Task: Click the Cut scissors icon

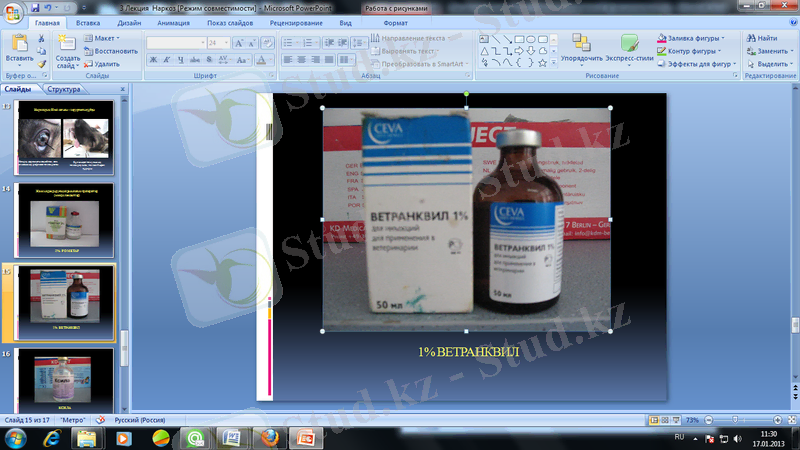Action: tap(41, 38)
